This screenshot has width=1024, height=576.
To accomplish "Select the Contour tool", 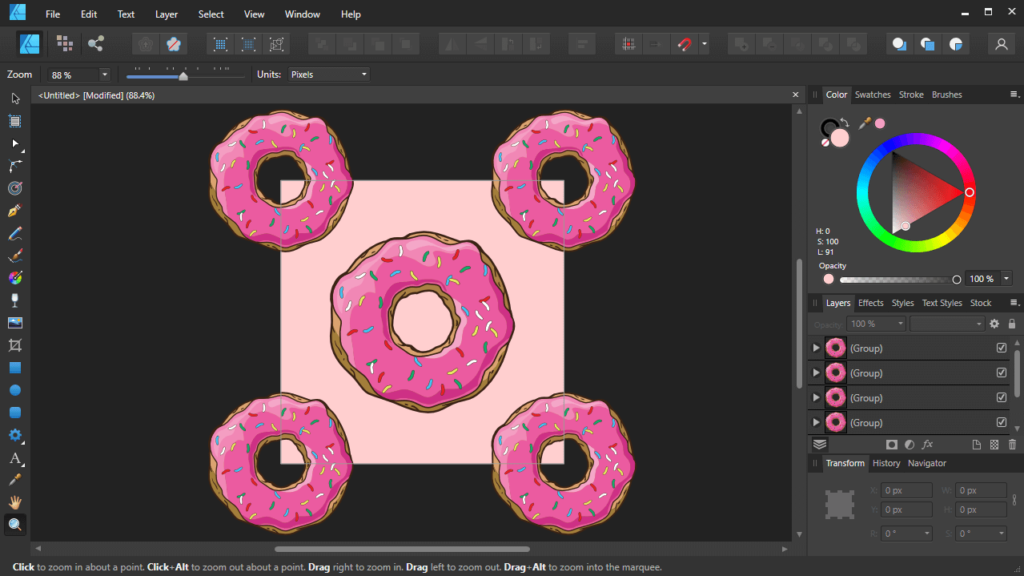I will point(15,189).
